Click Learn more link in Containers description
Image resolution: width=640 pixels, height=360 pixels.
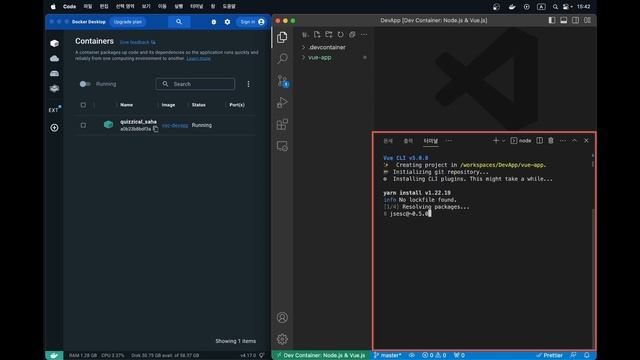(199, 59)
